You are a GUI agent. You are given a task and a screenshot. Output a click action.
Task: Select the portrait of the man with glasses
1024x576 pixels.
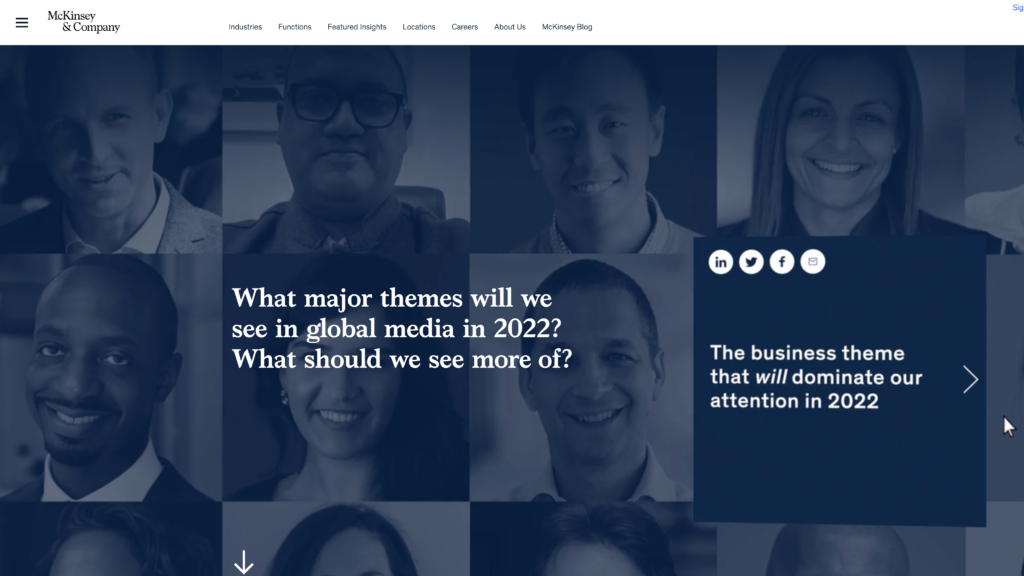coord(345,149)
